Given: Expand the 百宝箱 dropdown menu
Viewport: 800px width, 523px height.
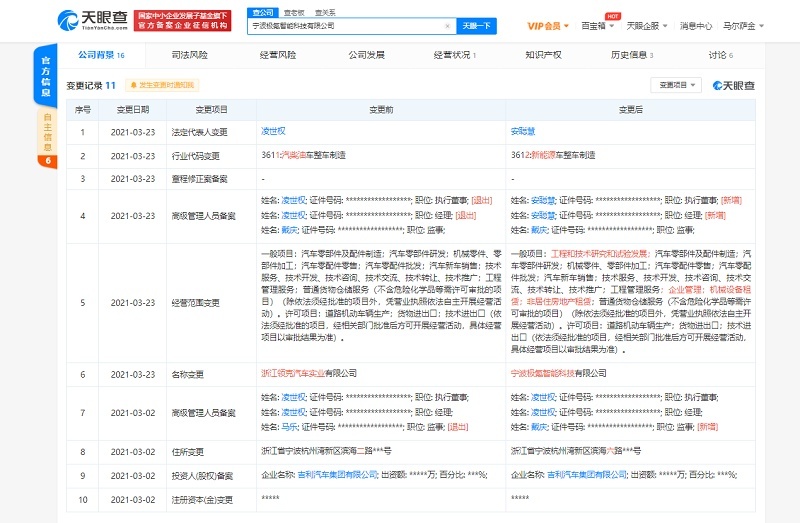Looking at the screenshot, I should [x=597, y=26].
